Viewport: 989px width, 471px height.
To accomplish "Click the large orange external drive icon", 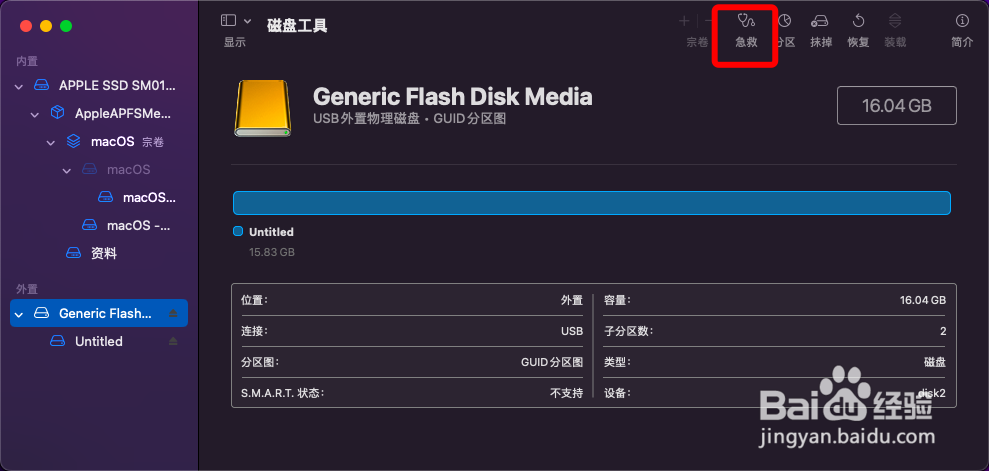I will [262, 108].
